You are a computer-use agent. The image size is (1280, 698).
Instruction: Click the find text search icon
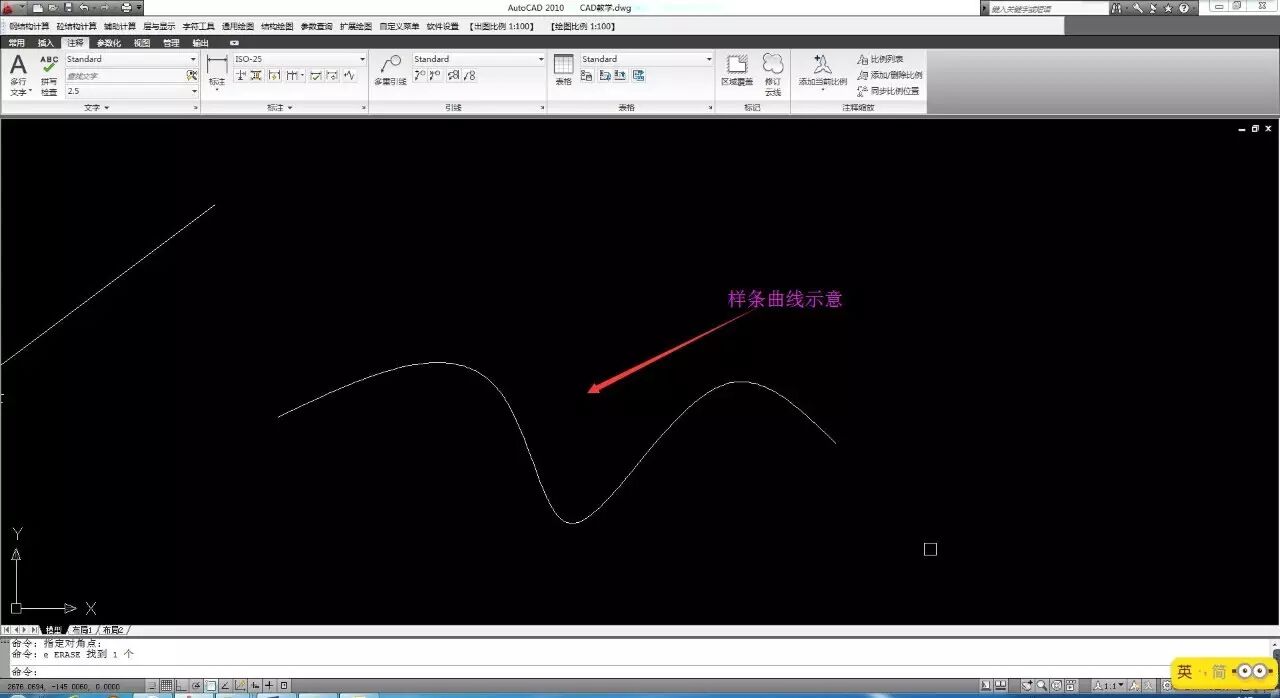click(x=192, y=75)
